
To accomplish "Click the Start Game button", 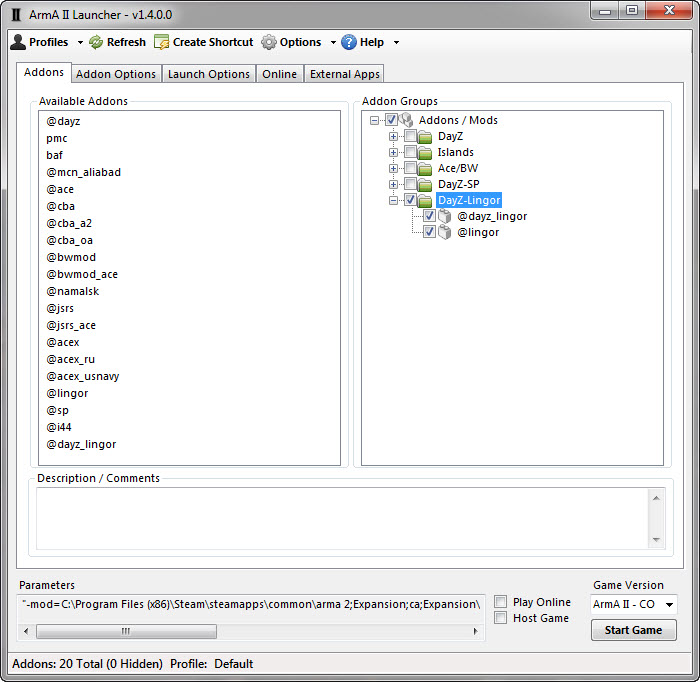I will tap(633, 630).
